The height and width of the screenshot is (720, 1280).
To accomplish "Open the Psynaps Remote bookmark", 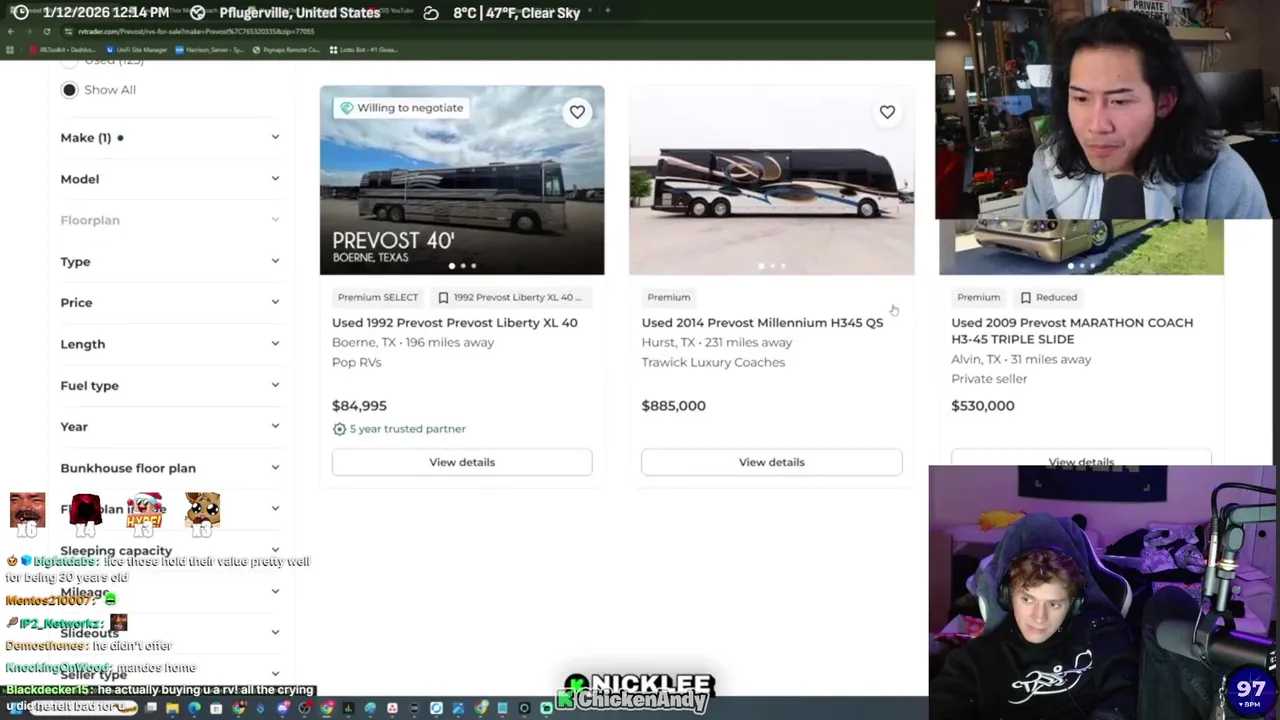I will coord(287,50).
